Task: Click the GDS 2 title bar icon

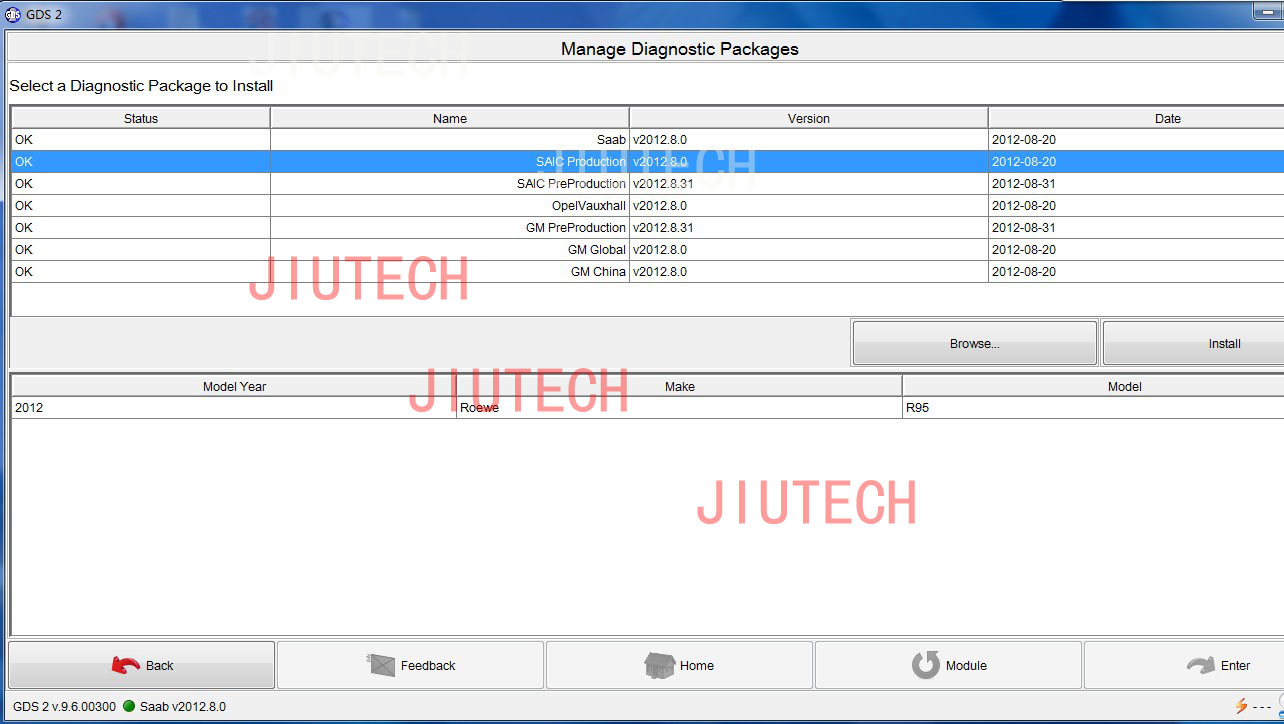Action: click(13, 15)
